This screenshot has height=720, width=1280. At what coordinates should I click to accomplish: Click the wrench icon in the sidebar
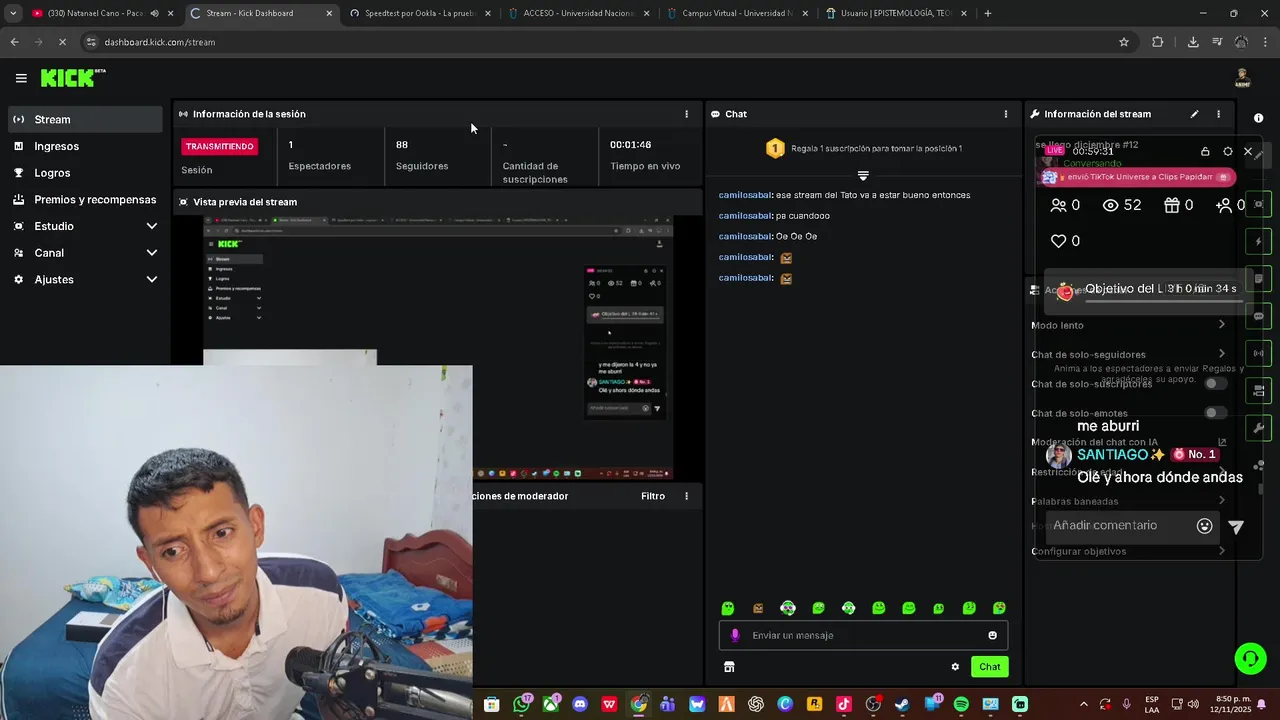(x=1259, y=428)
